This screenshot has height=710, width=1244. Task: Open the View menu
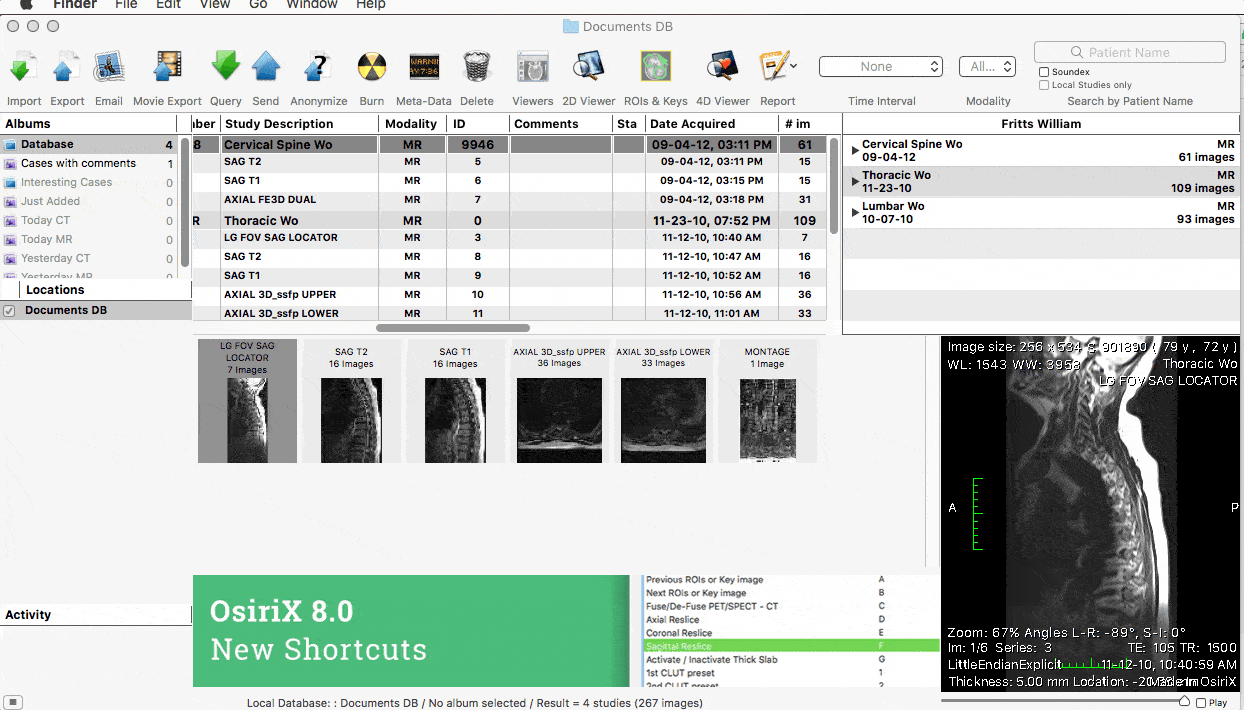coord(215,4)
